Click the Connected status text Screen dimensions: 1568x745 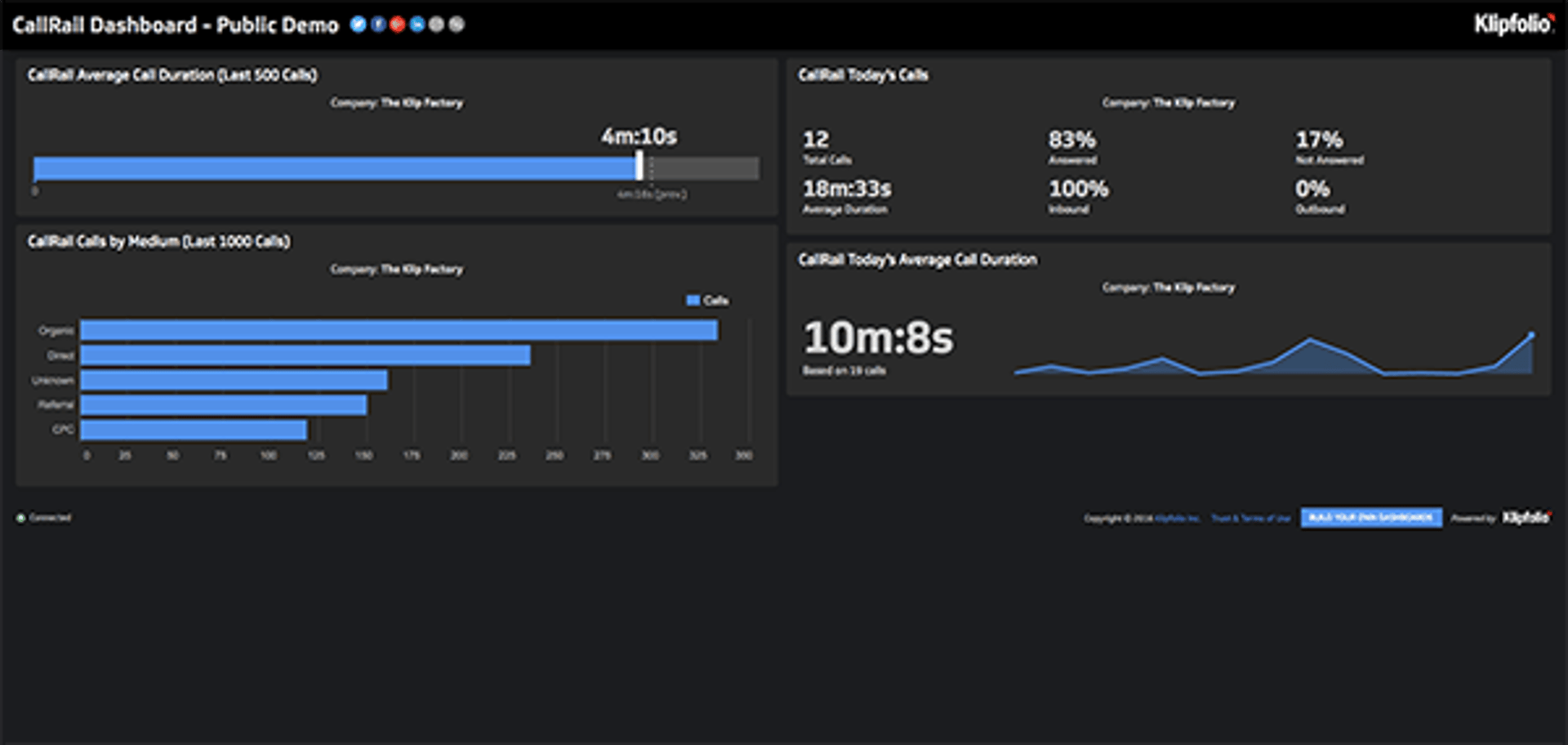pyautogui.click(x=50, y=518)
